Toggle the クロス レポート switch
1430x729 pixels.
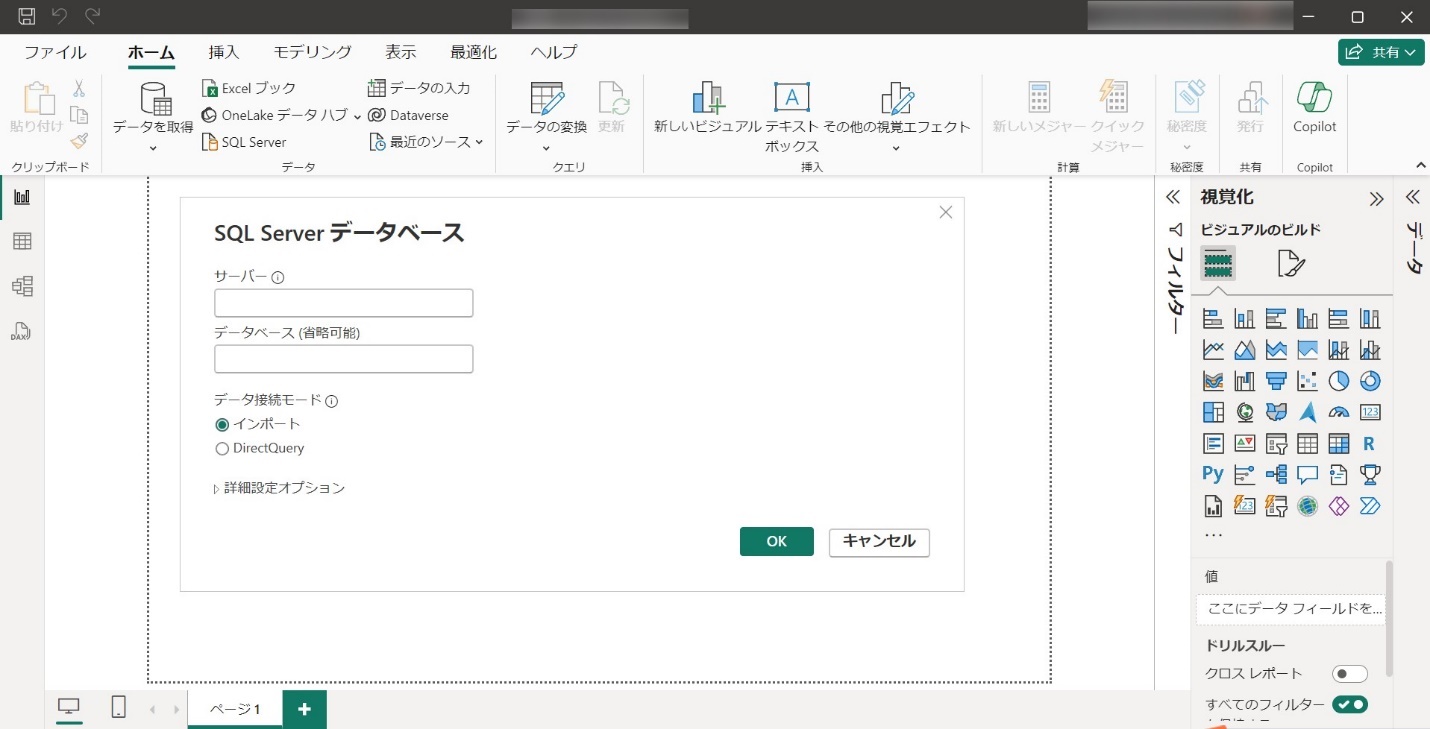click(x=1349, y=674)
